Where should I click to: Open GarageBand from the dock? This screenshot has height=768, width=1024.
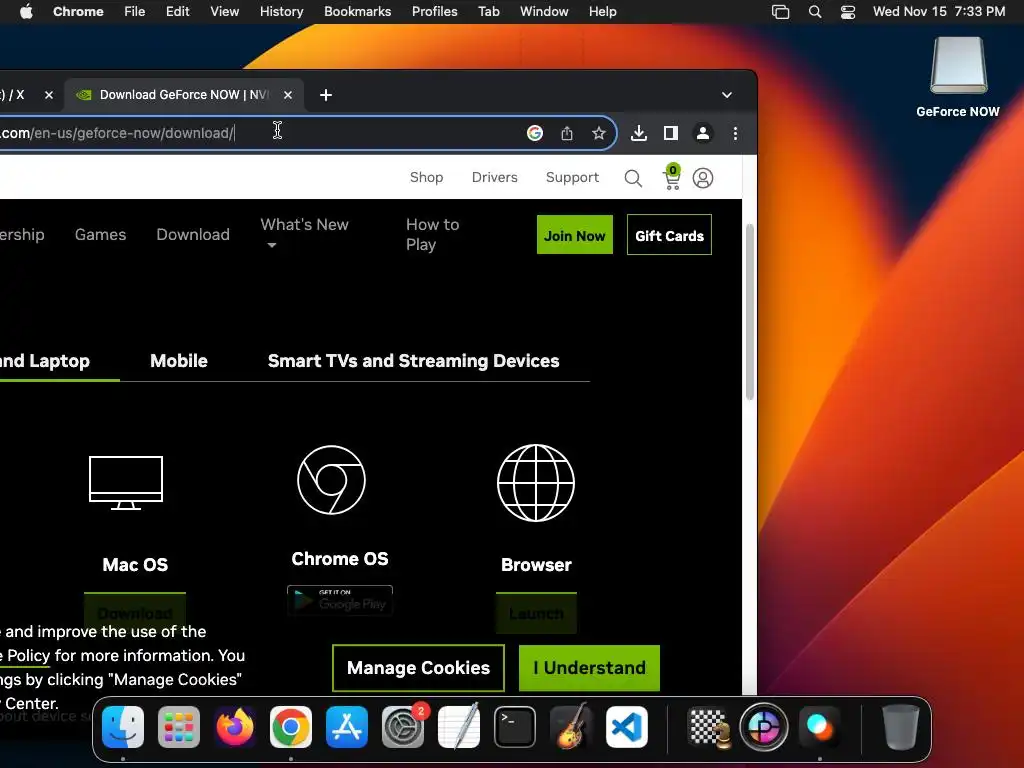coord(571,727)
